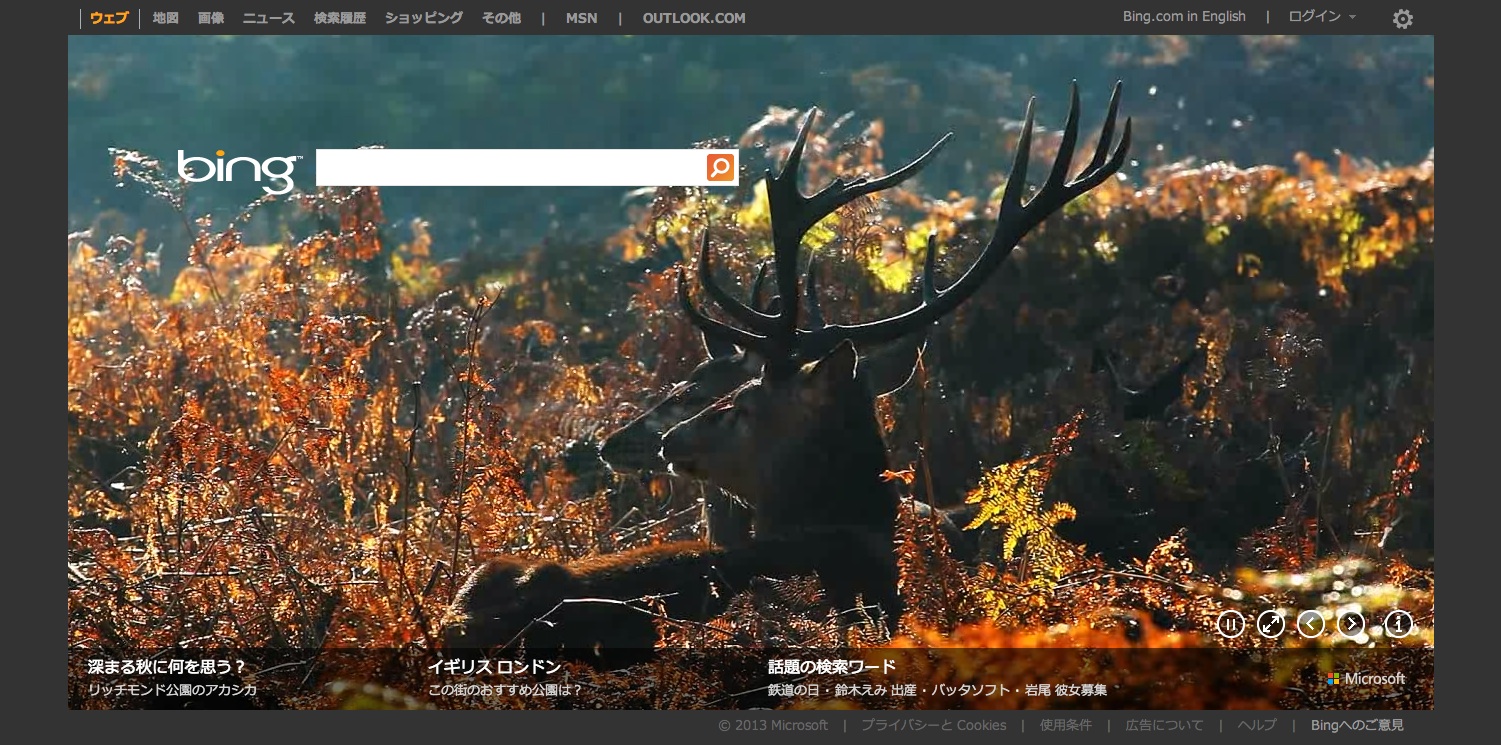Click the Microsoft logo
Viewport: 1501px width, 745px height.
(x=1366, y=678)
